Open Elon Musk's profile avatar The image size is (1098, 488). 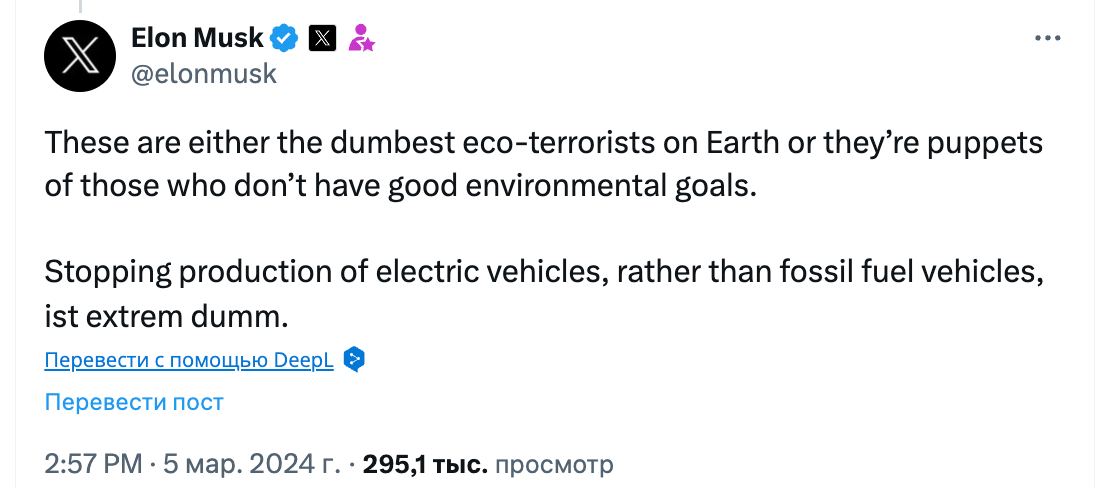pos(82,56)
